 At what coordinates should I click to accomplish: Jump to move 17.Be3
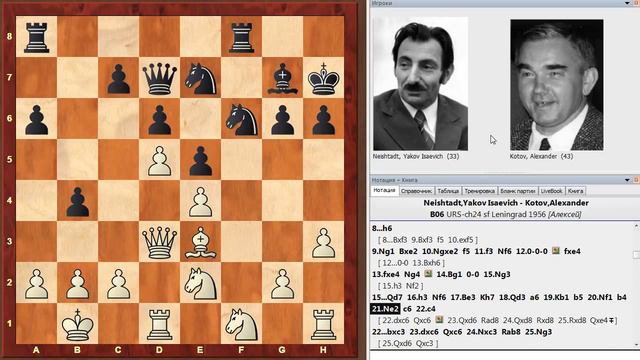pos(463,297)
